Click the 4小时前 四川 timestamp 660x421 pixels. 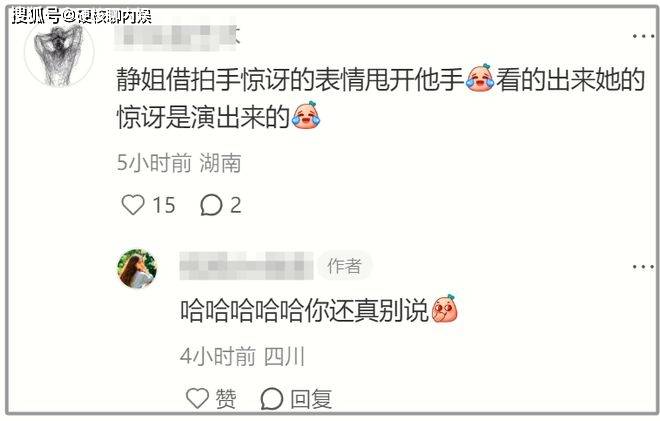coord(242,357)
